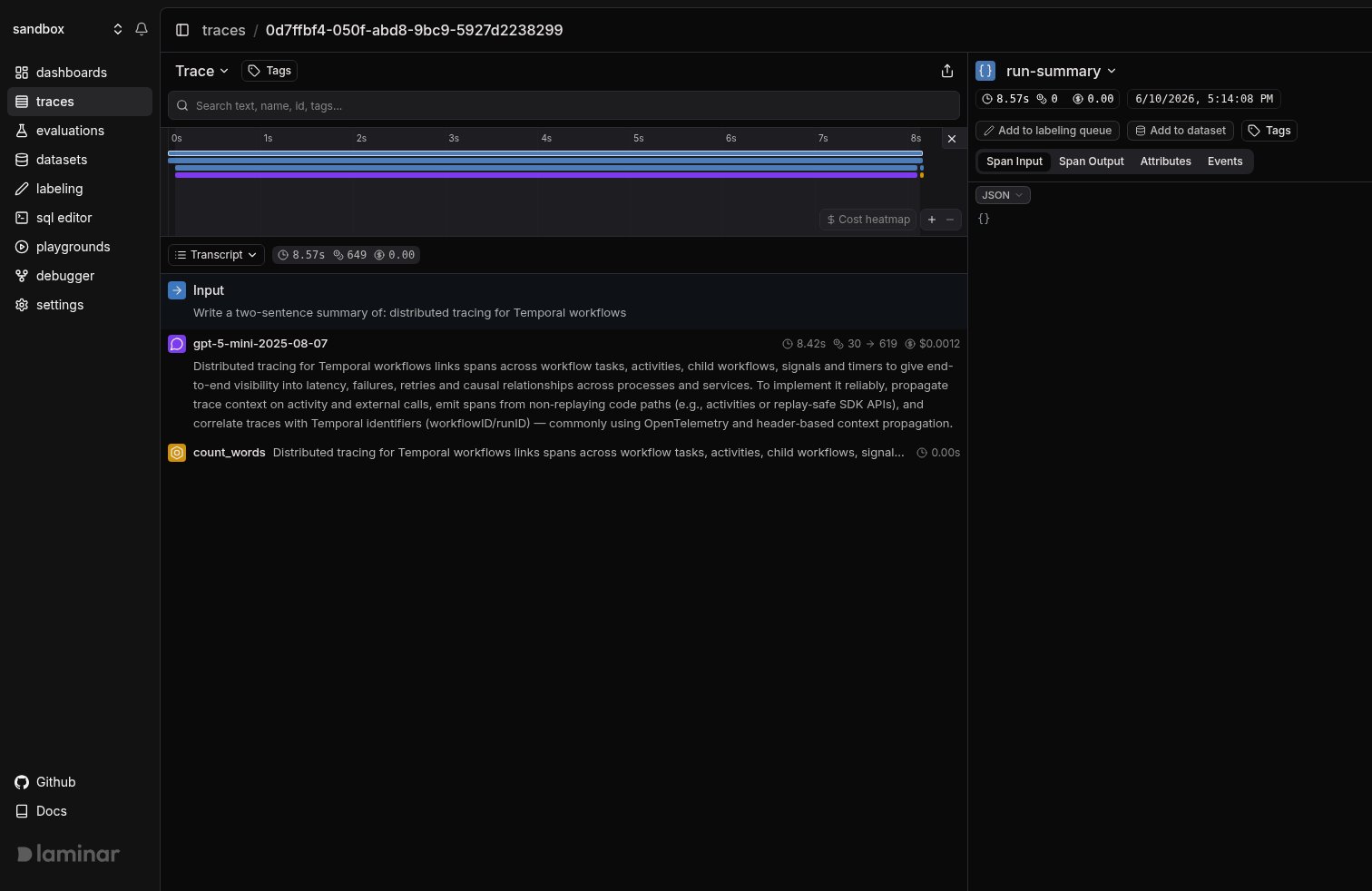Screen dimensions: 1372x891
Task: Open the Transcript view dropdown
Action: pyautogui.click(x=216, y=255)
